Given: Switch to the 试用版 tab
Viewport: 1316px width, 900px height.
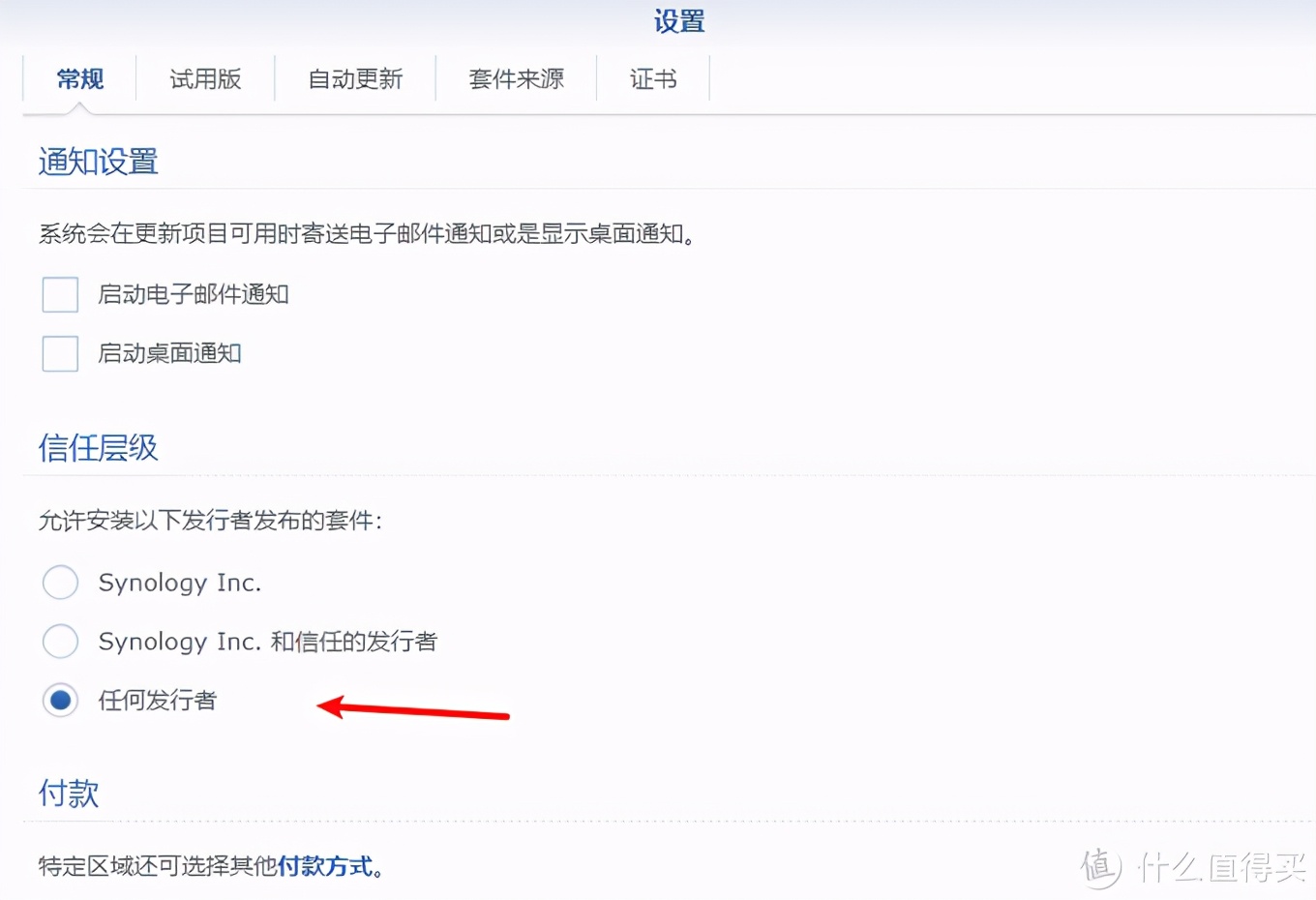Looking at the screenshot, I should point(204,79).
